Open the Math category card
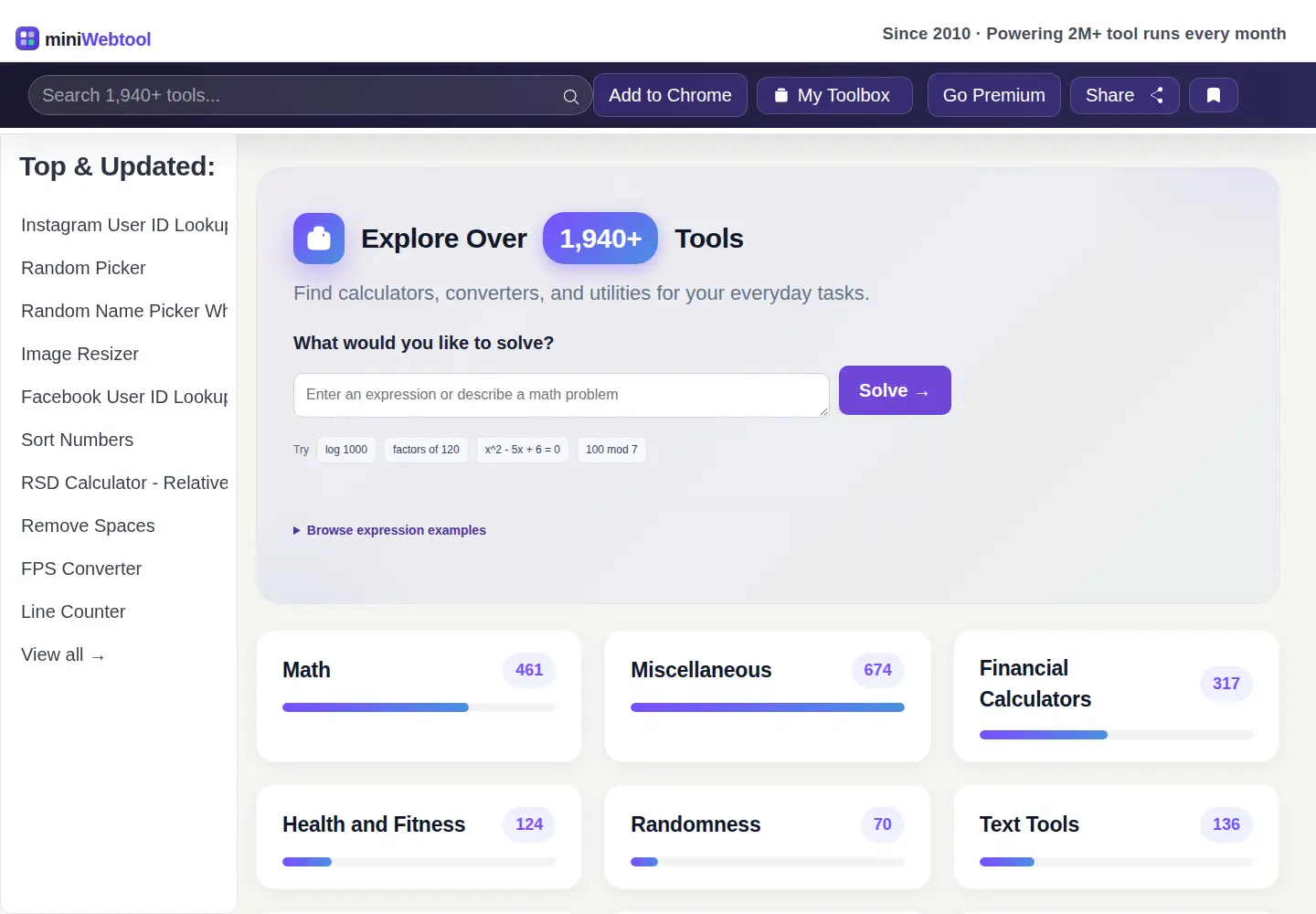Image resolution: width=1316 pixels, height=914 pixels. pos(419,696)
